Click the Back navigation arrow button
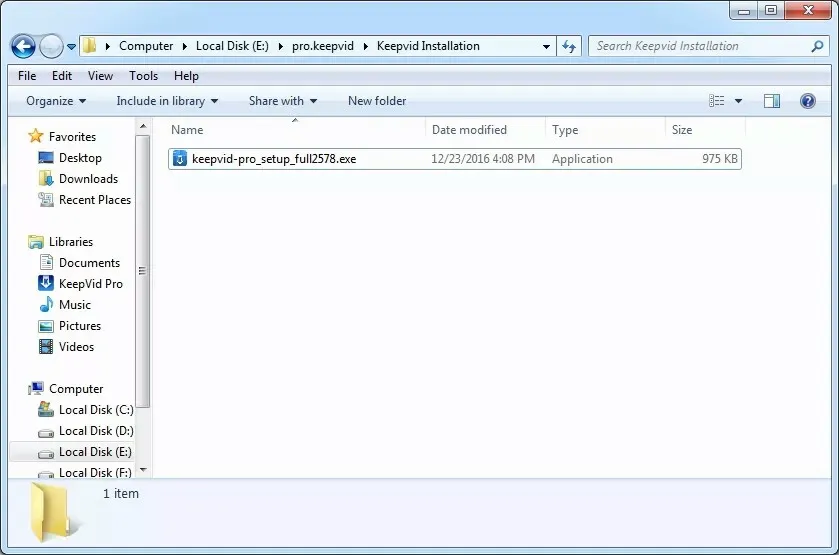 coord(23,47)
